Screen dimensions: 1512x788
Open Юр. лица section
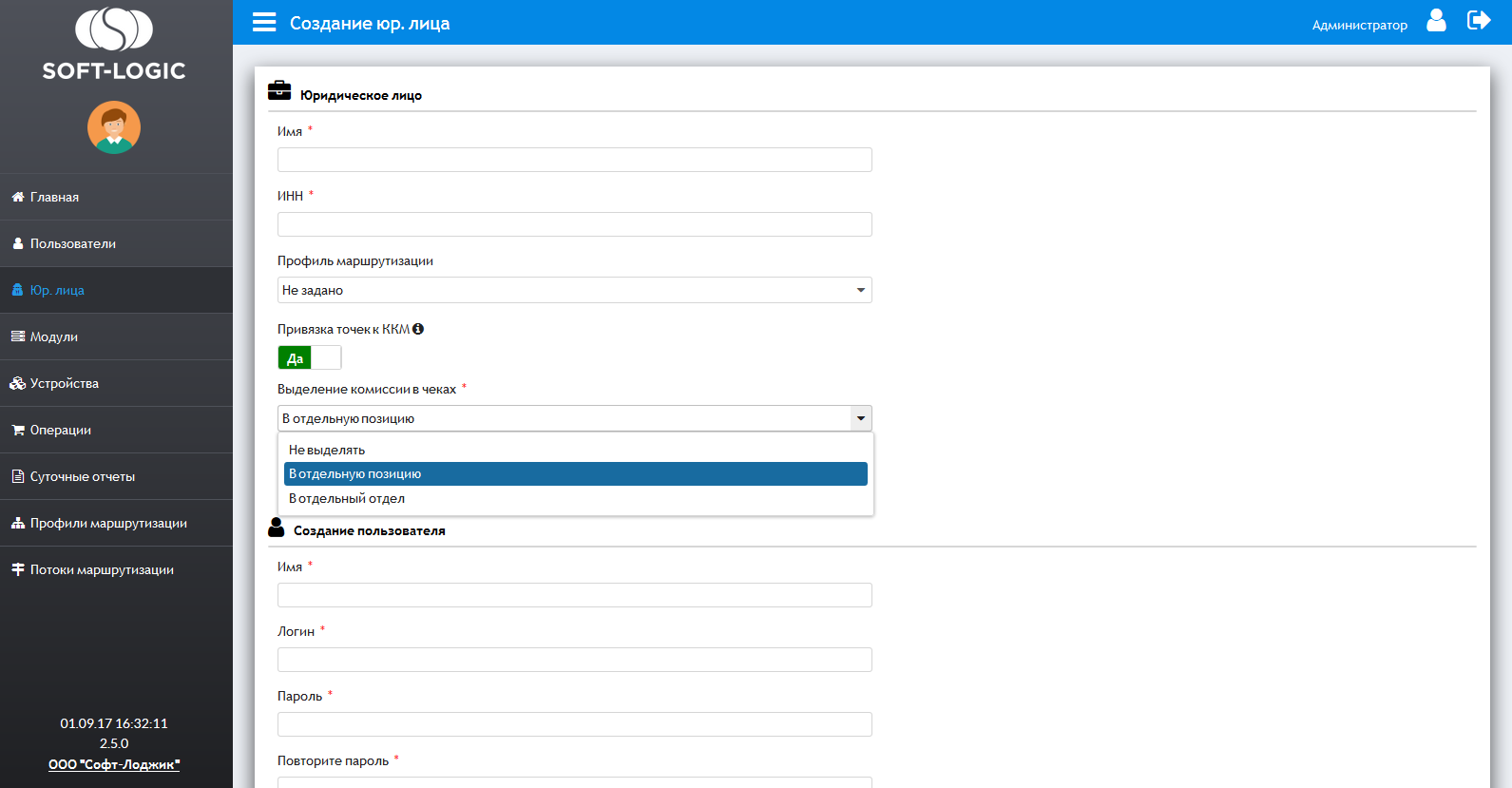[x=116, y=290]
